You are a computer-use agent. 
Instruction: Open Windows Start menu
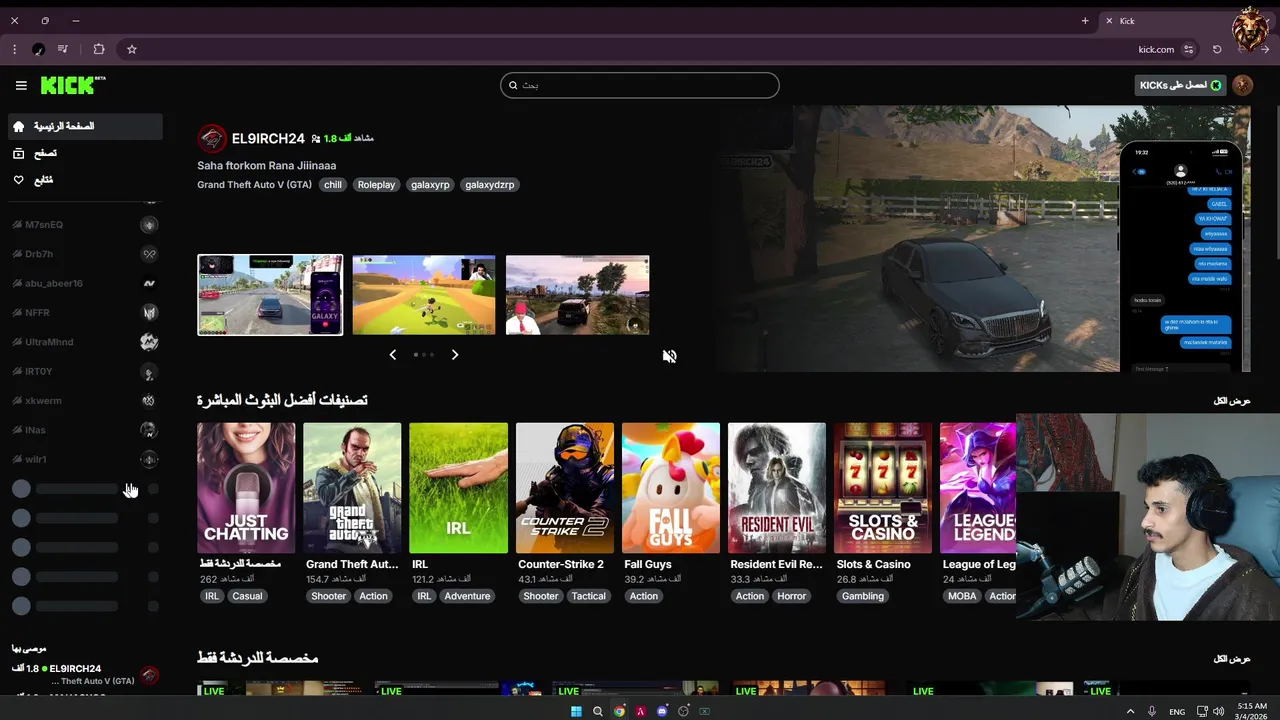576,711
